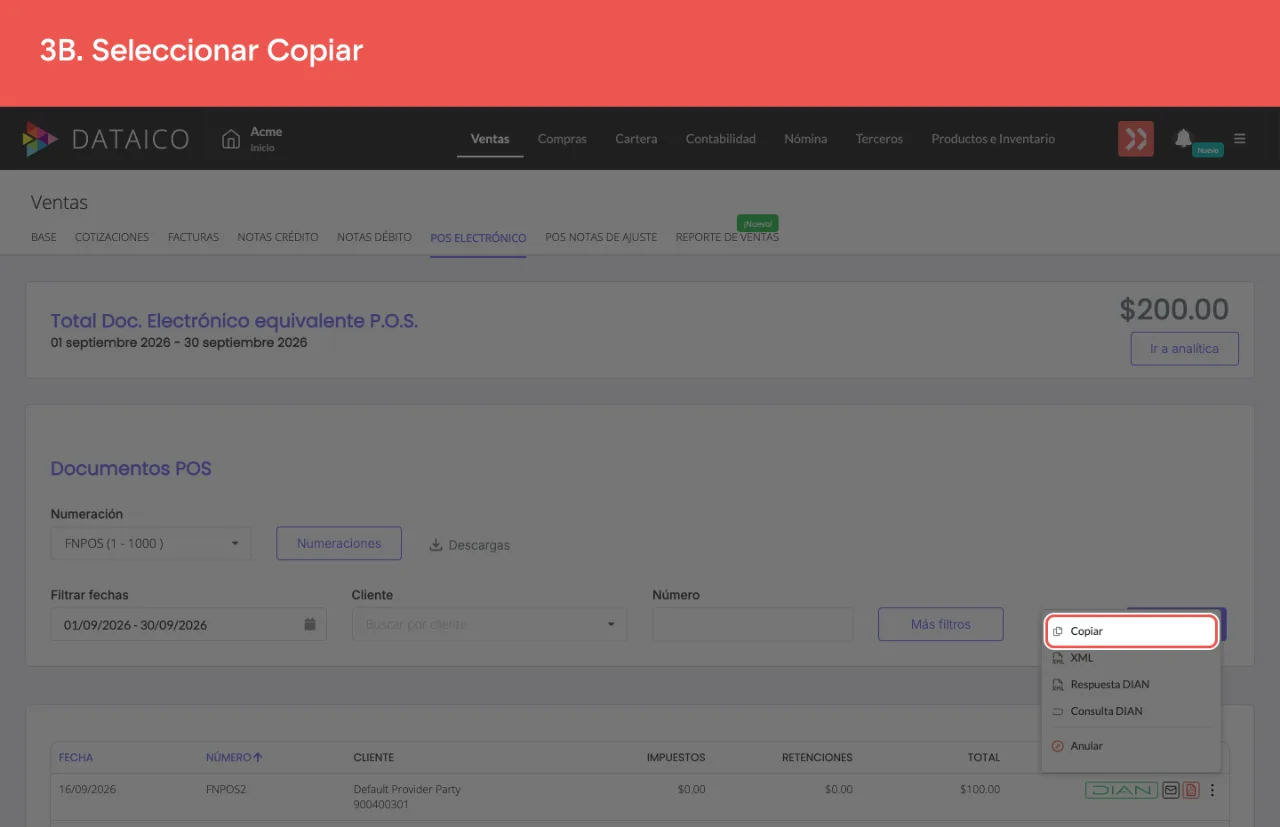Click the DIAN status badge
The width and height of the screenshot is (1280, 827).
(1121, 790)
